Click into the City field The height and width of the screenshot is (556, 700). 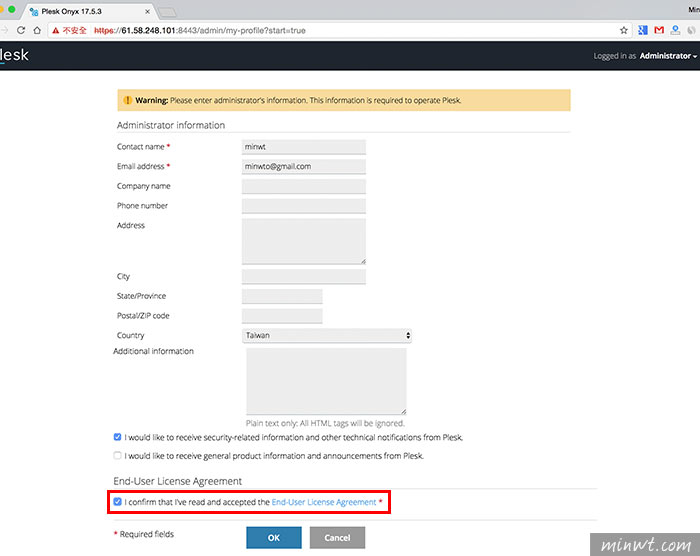coord(304,276)
